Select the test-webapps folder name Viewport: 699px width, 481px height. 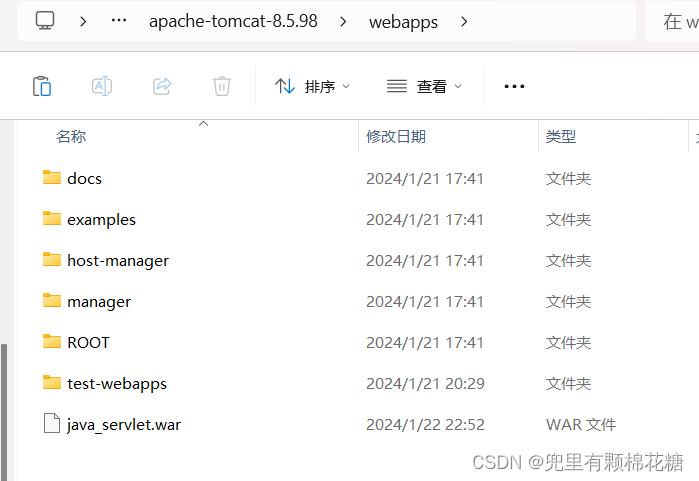click(x=117, y=384)
